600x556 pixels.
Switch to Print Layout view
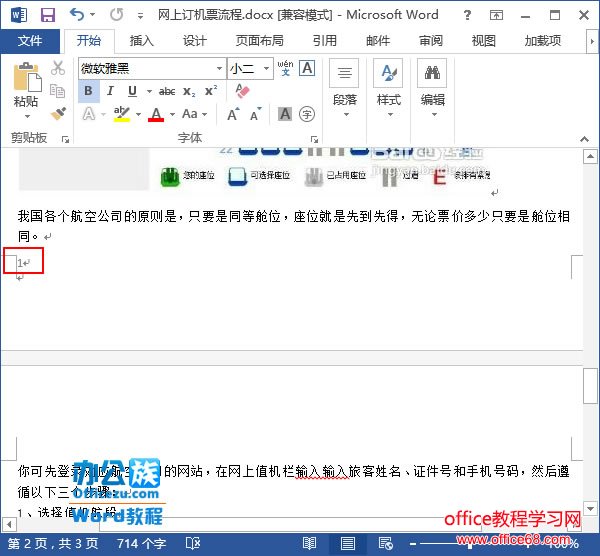(x=347, y=543)
